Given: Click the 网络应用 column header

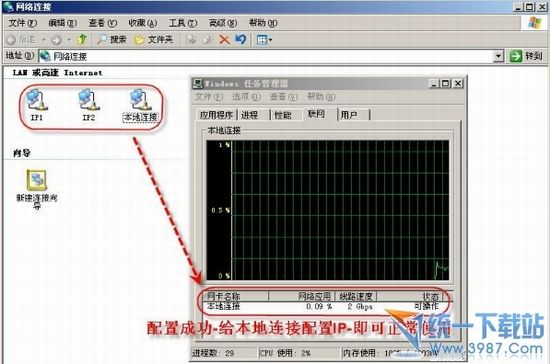Looking at the screenshot, I should [302, 296].
